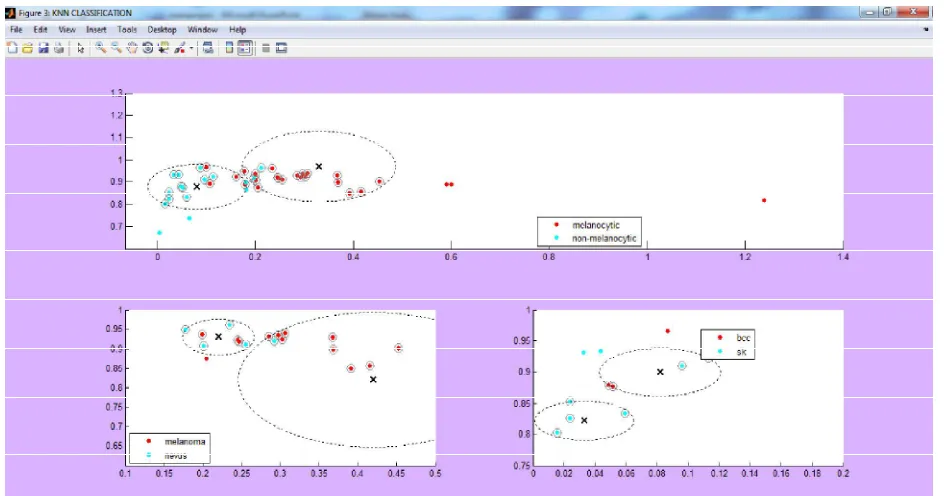This screenshot has width=944, height=496.
Task: Select the Pan hand tool
Action: pos(132,48)
